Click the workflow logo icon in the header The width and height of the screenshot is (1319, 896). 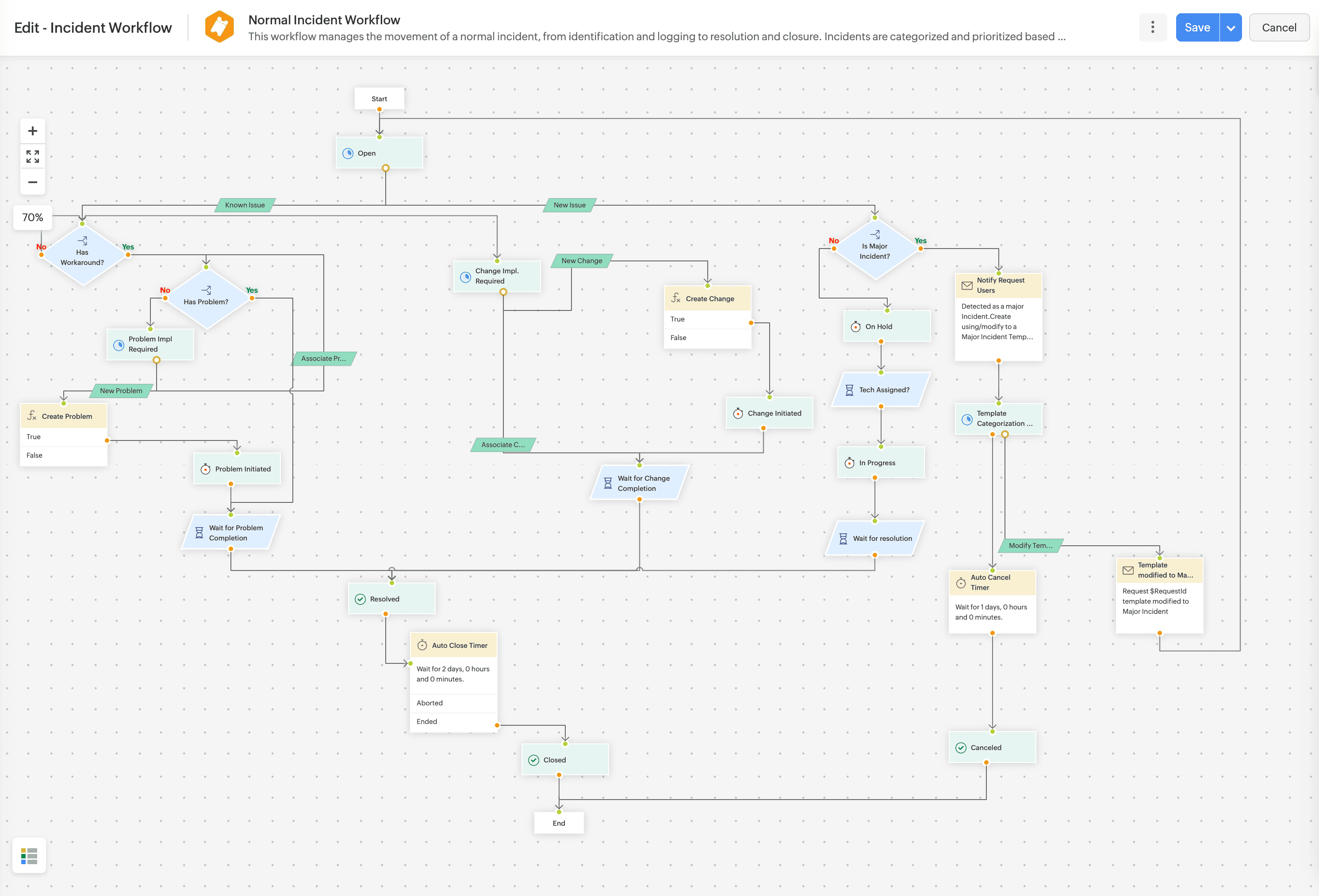click(220, 26)
